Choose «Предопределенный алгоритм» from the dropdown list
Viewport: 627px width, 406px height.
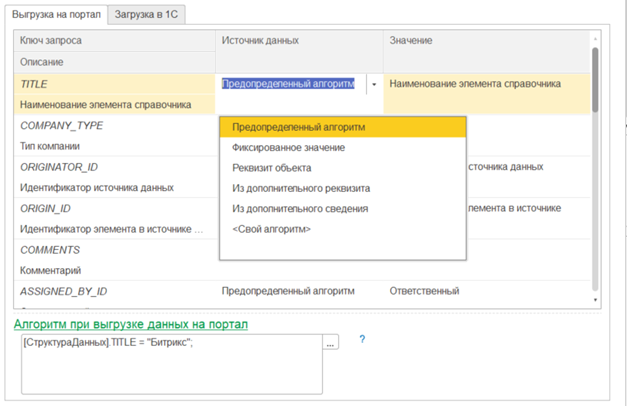(298, 127)
